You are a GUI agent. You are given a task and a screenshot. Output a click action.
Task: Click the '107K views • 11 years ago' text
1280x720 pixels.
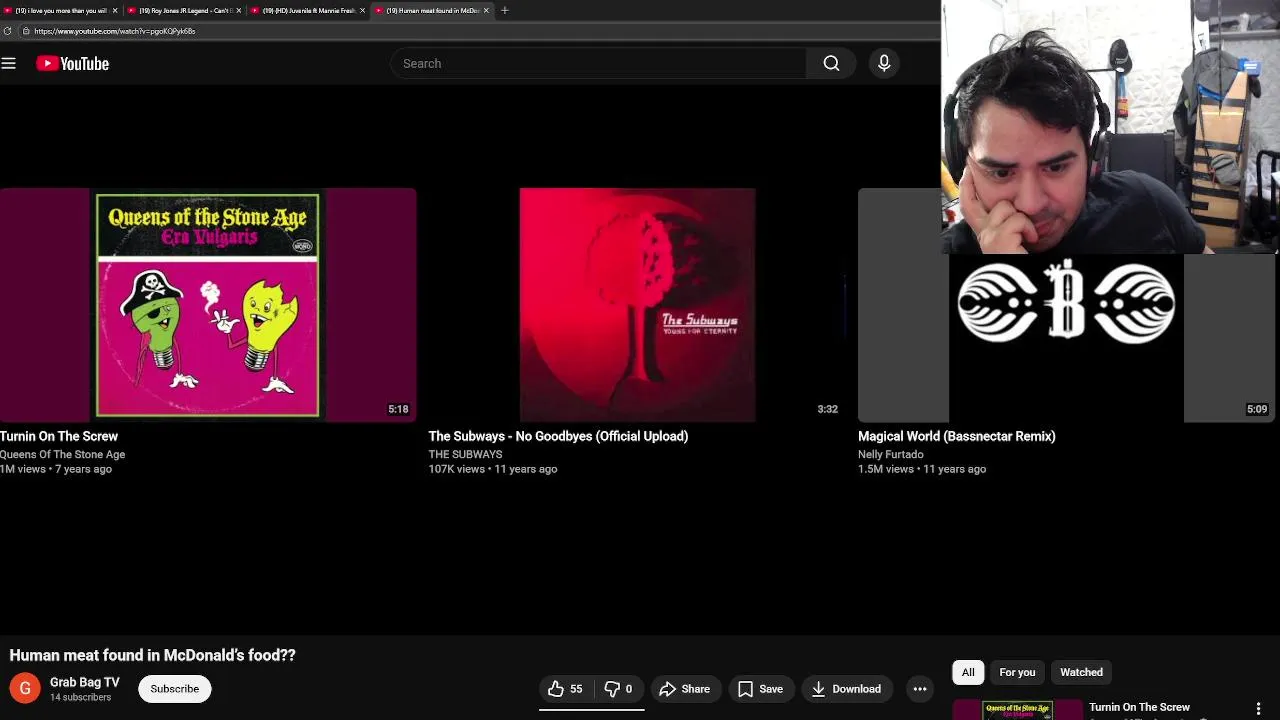click(493, 469)
